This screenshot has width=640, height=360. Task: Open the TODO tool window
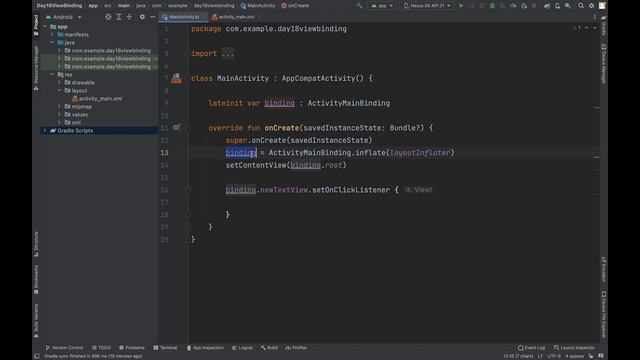(102, 348)
